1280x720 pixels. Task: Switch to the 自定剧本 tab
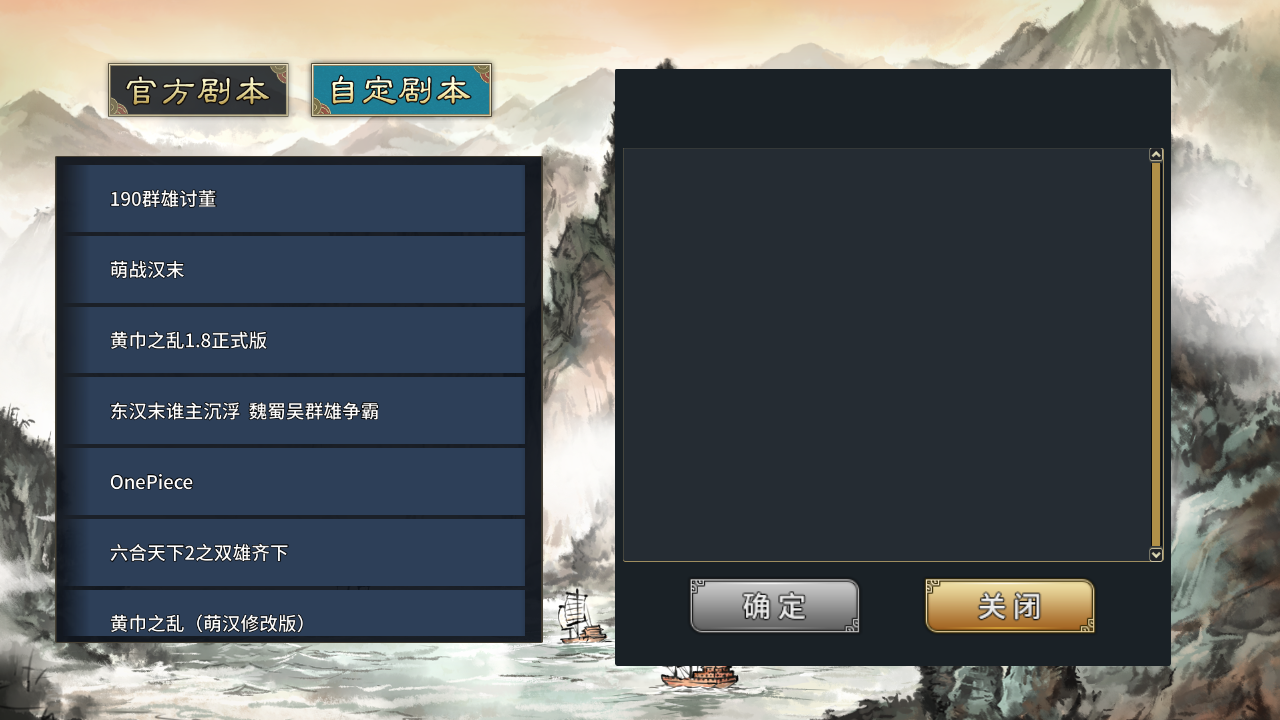[x=401, y=90]
